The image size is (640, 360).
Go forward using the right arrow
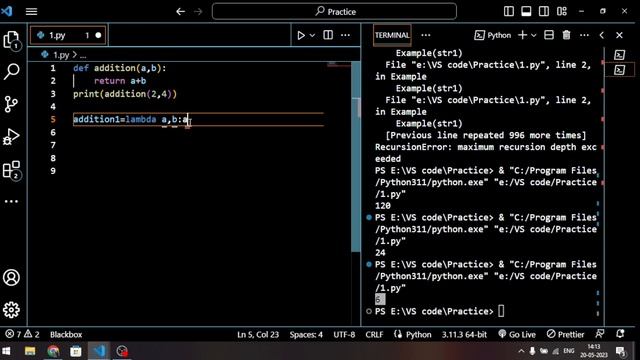pos(198,11)
